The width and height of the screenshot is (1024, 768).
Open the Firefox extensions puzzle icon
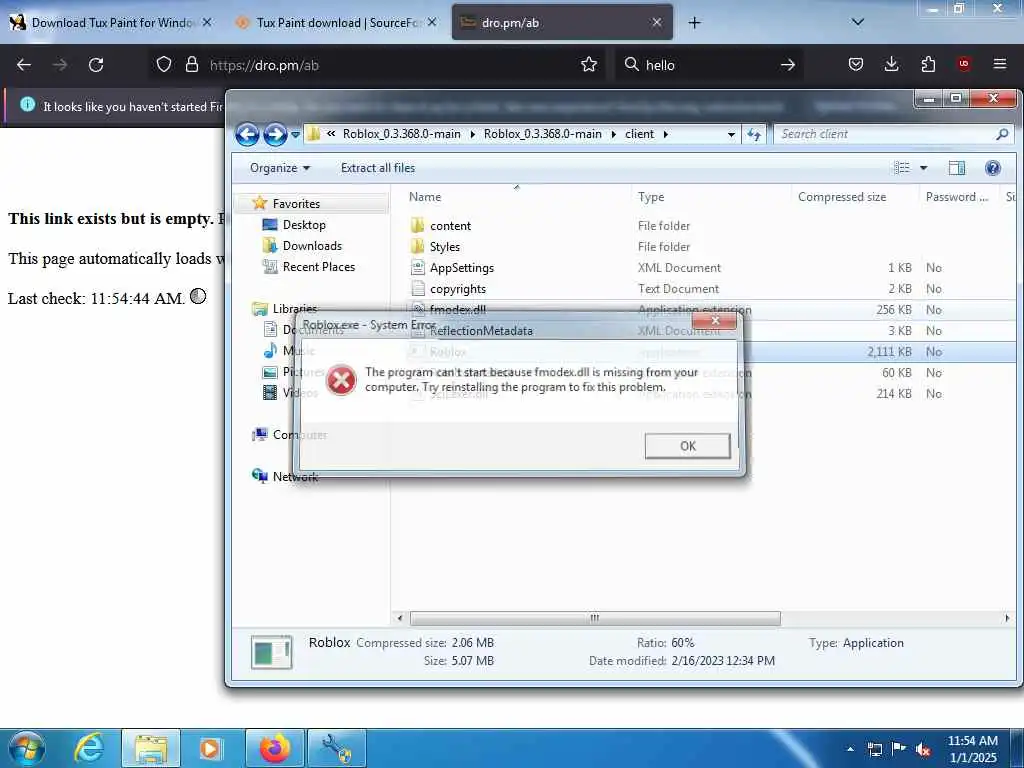[928, 65]
